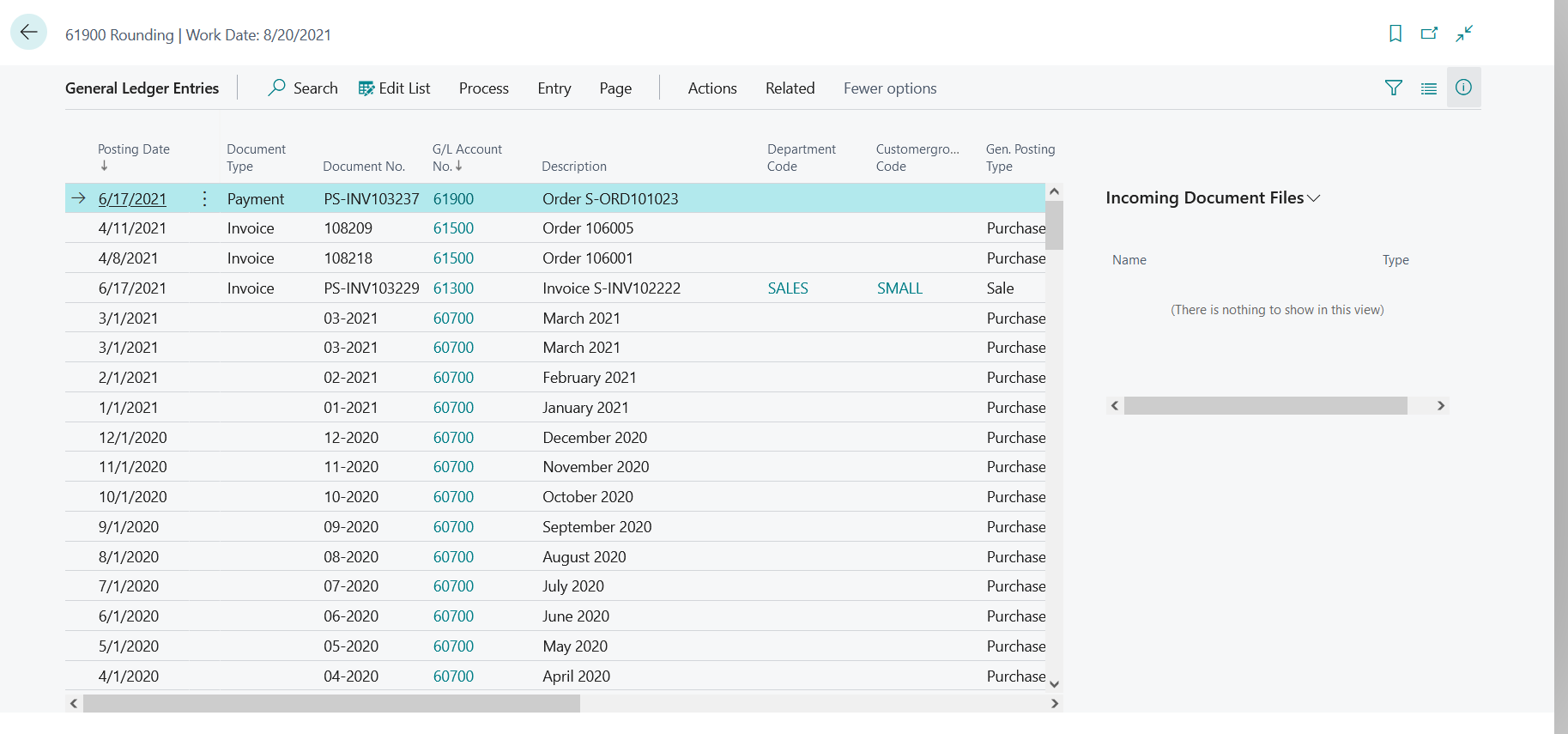Click the FactBox horizontal scrollbar thumb
1568x734 pixels.
click(1265, 405)
